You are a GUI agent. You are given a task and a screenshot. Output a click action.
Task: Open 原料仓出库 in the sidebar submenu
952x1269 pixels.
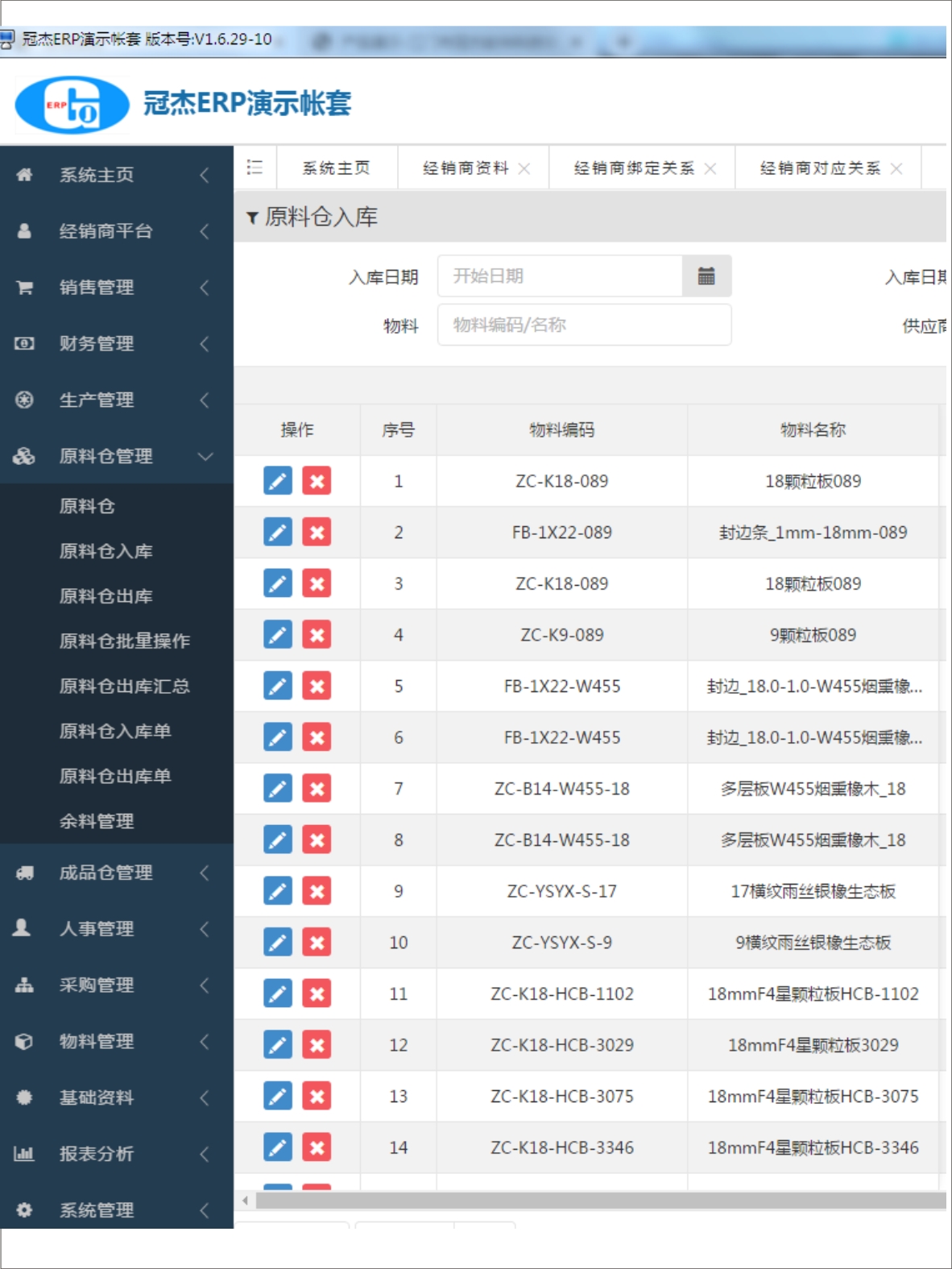tap(106, 596)
